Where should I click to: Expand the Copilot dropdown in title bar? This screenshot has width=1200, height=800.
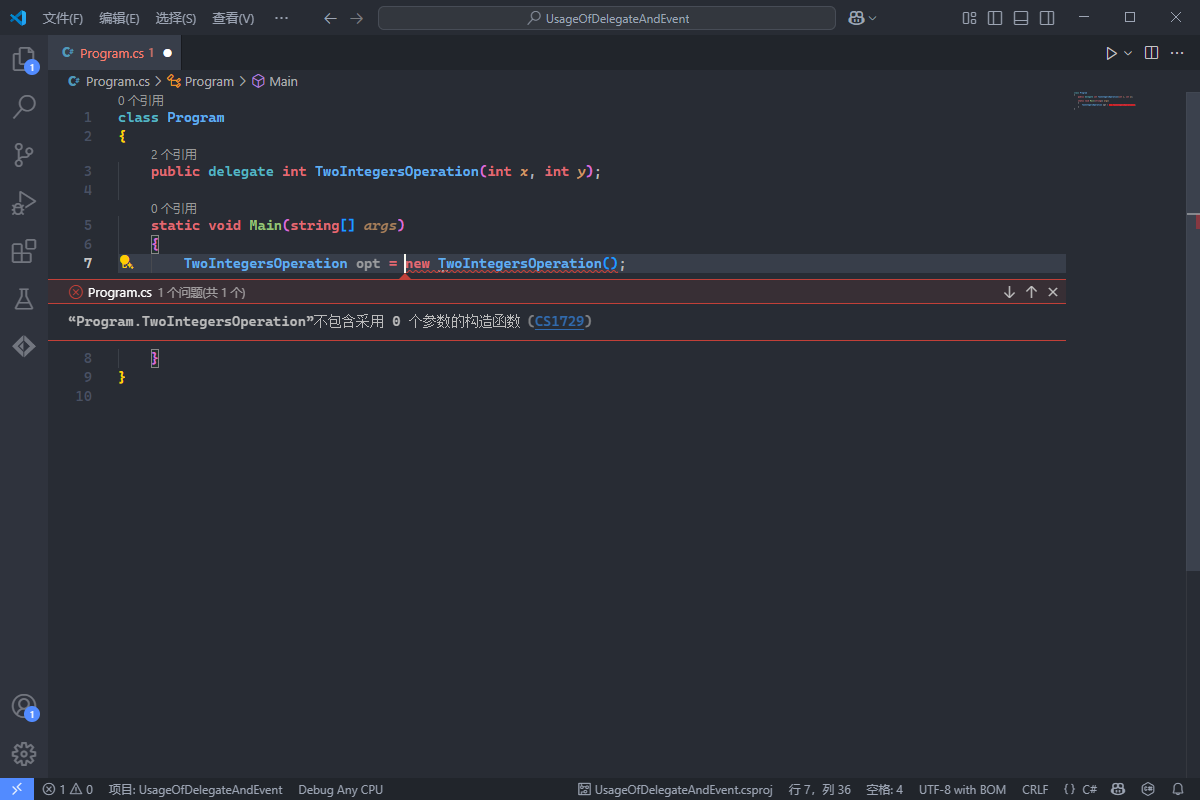click(873, 18)
